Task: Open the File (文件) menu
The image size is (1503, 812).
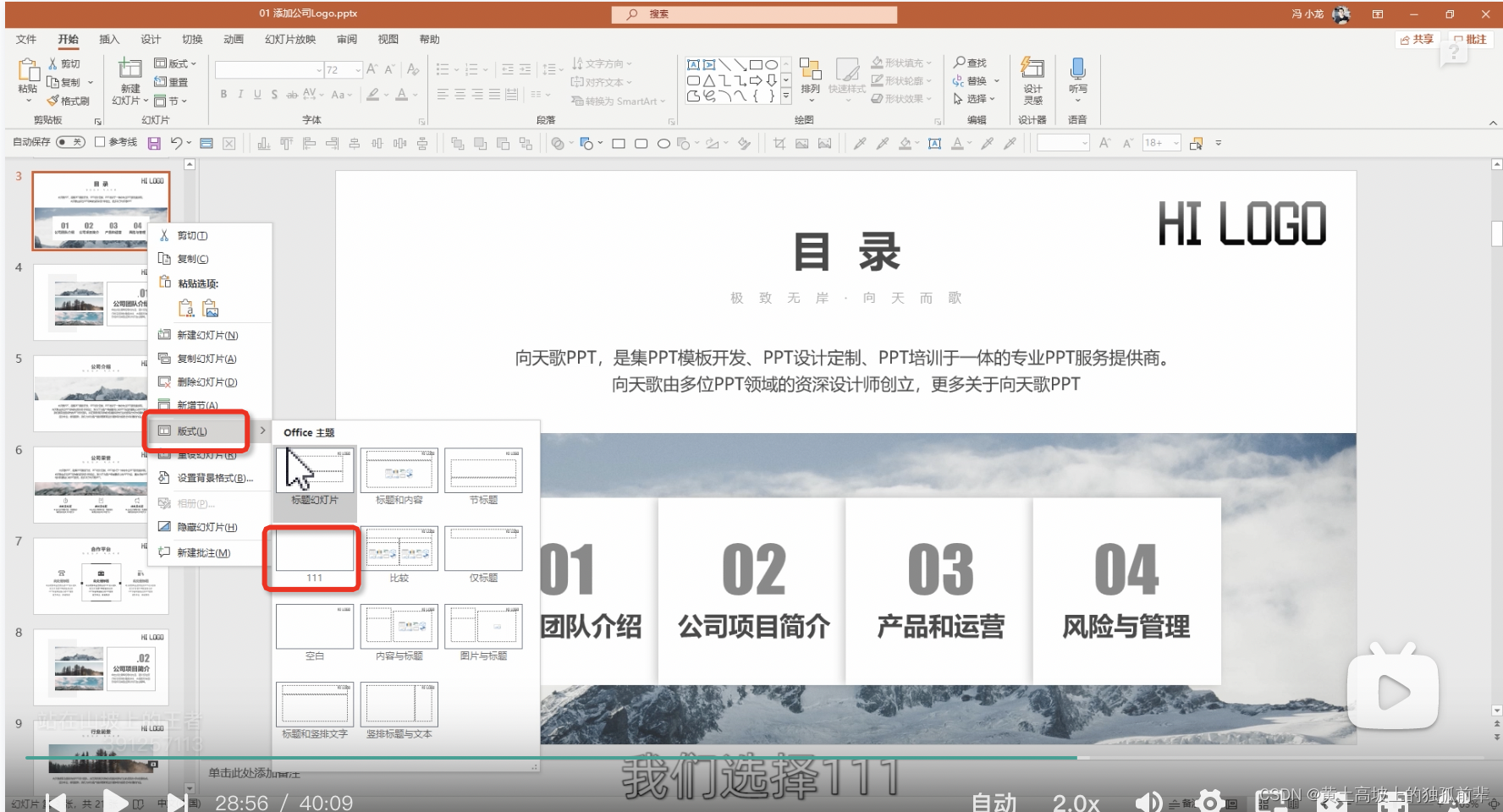Action: pyautogui.click(x=26, y=39)
